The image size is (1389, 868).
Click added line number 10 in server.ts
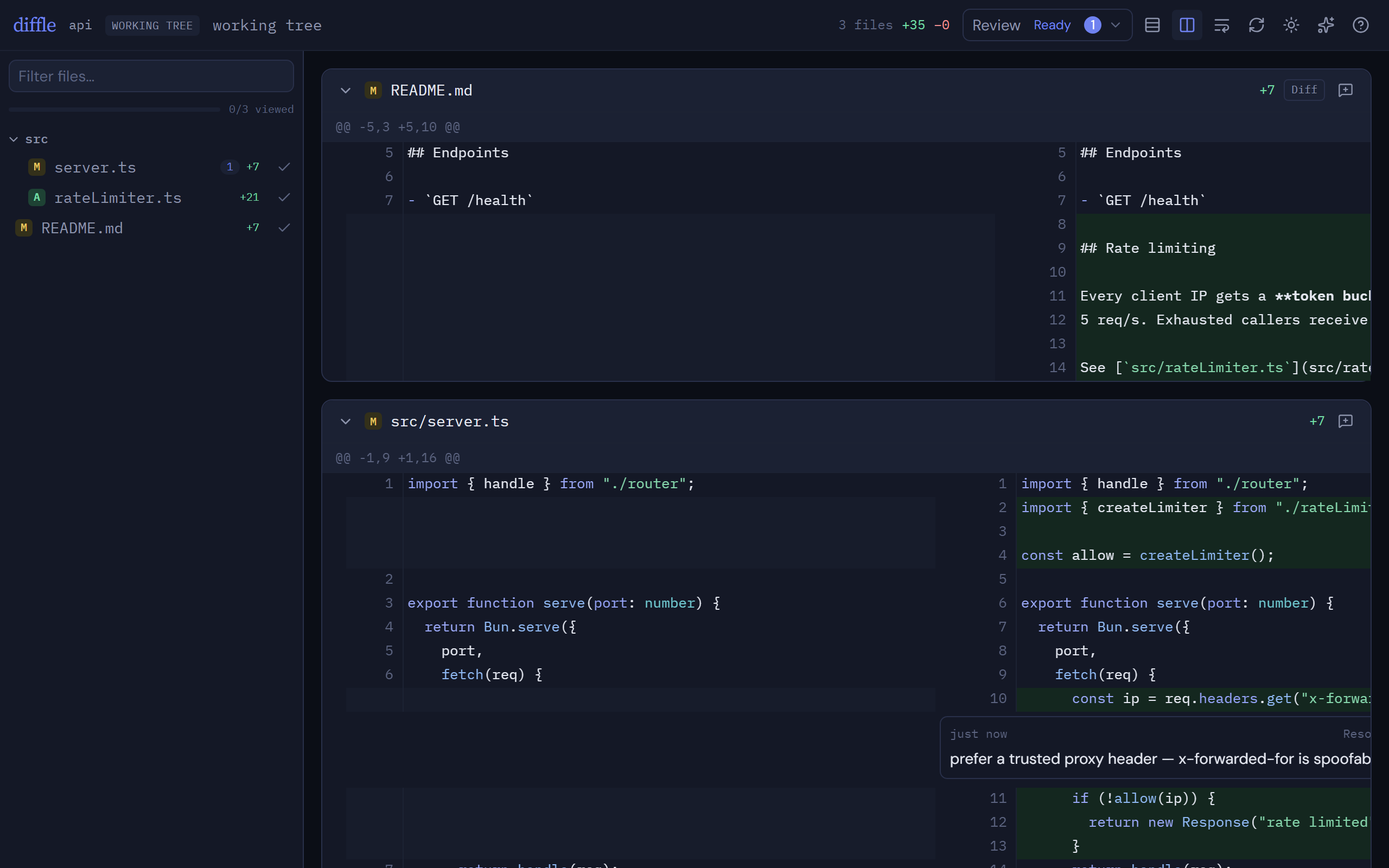[x=998, y=699]
